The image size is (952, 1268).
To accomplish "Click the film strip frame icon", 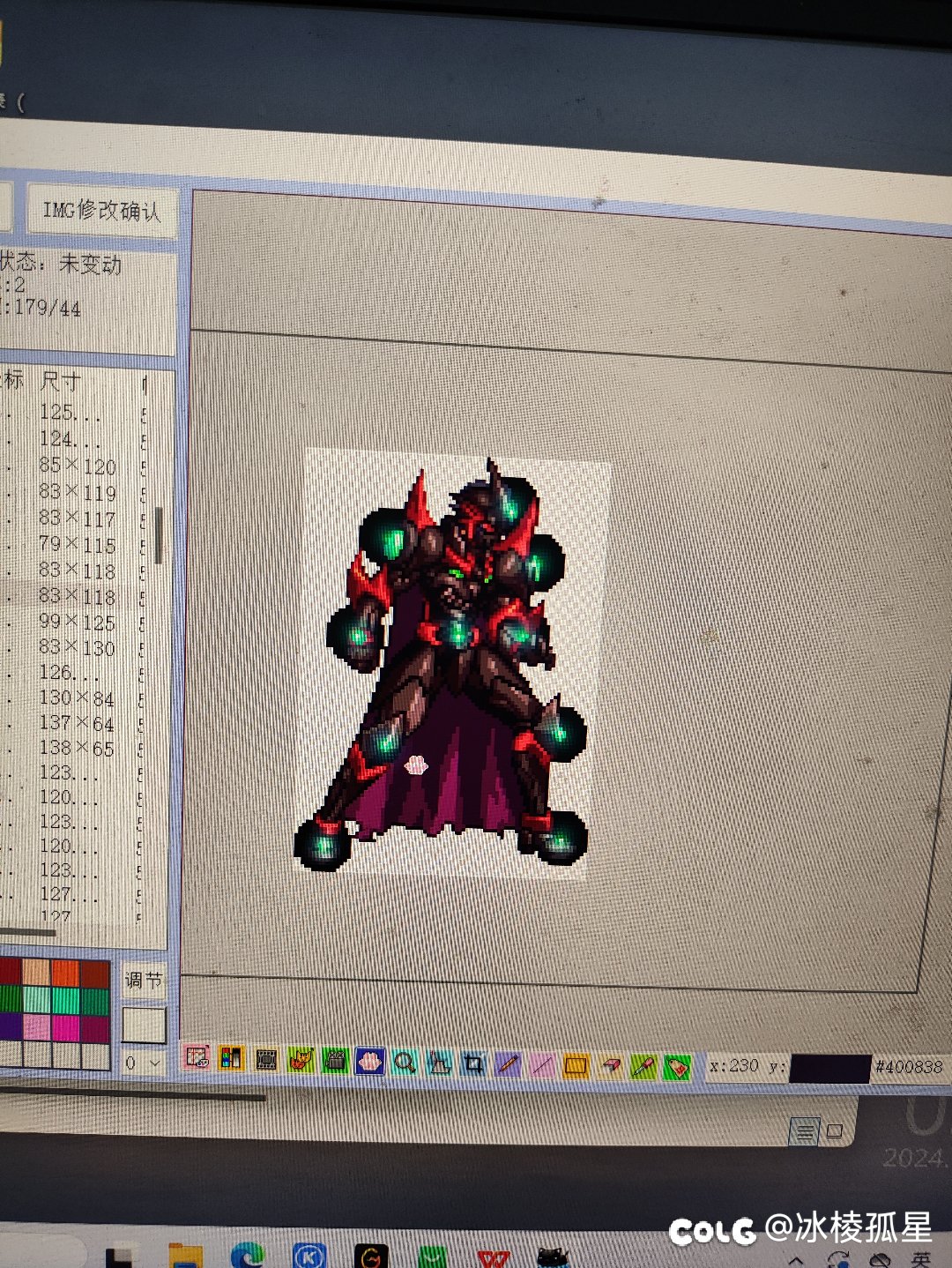I will pos(265,1059).
